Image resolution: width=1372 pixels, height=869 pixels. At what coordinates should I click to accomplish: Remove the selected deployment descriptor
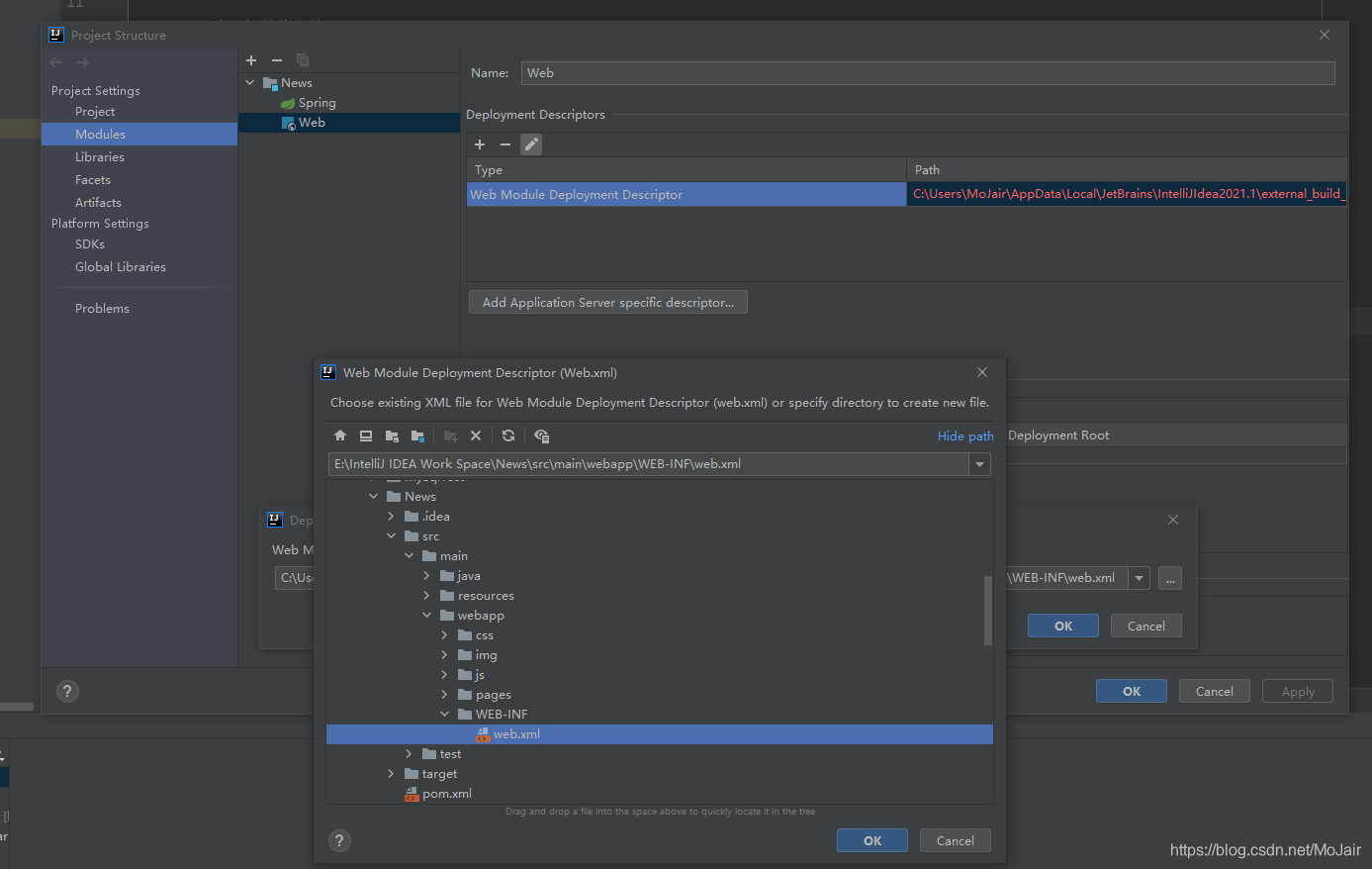[505, 145]
